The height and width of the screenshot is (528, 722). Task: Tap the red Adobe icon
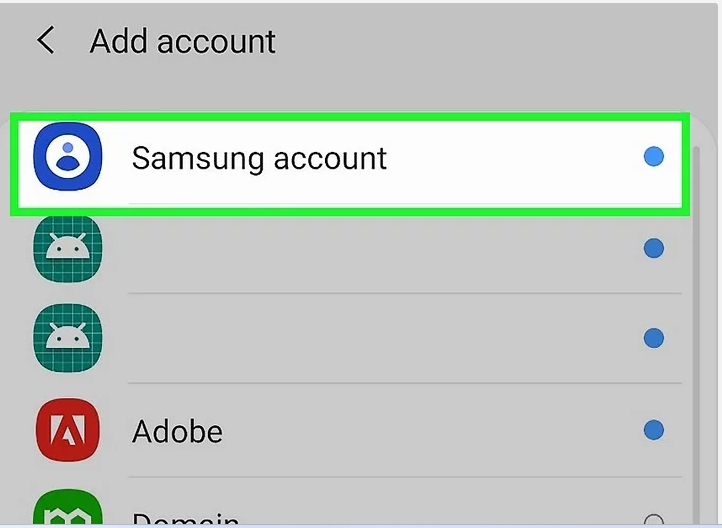pyautogui.click(x=68, y=430)
